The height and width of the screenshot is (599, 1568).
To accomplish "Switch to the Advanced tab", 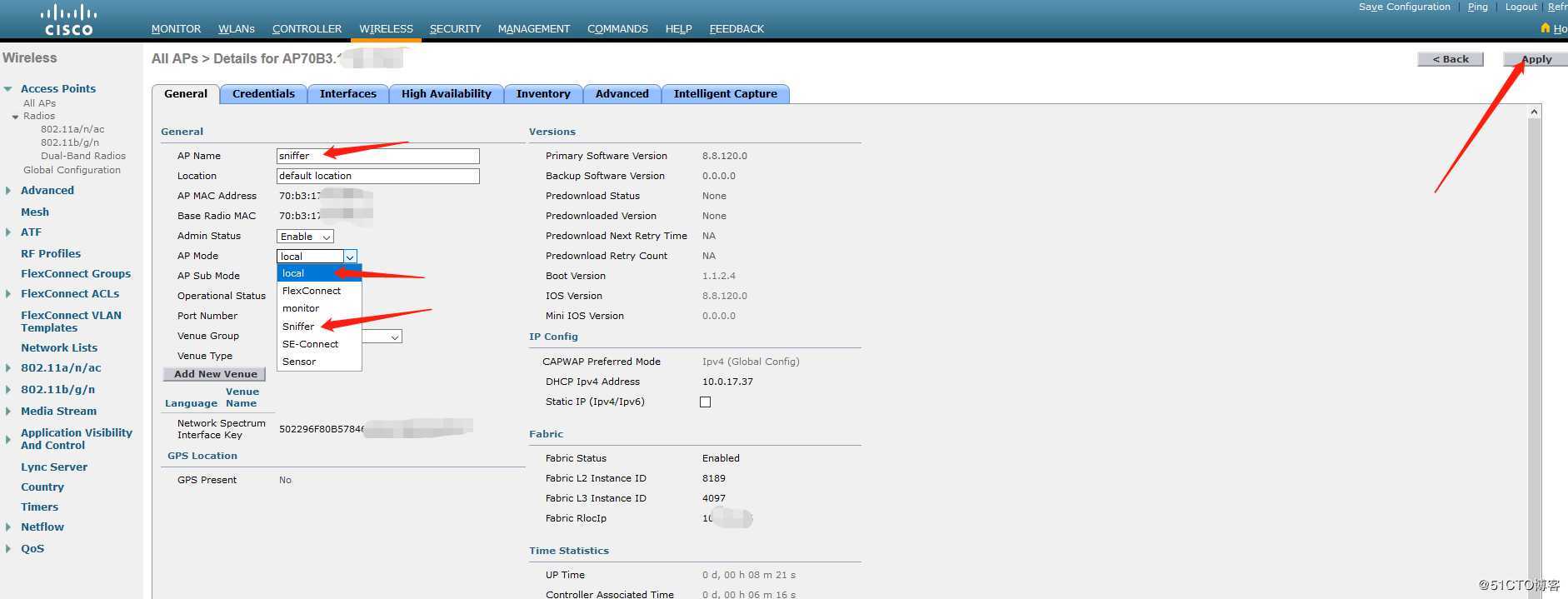I will [622, 94].
